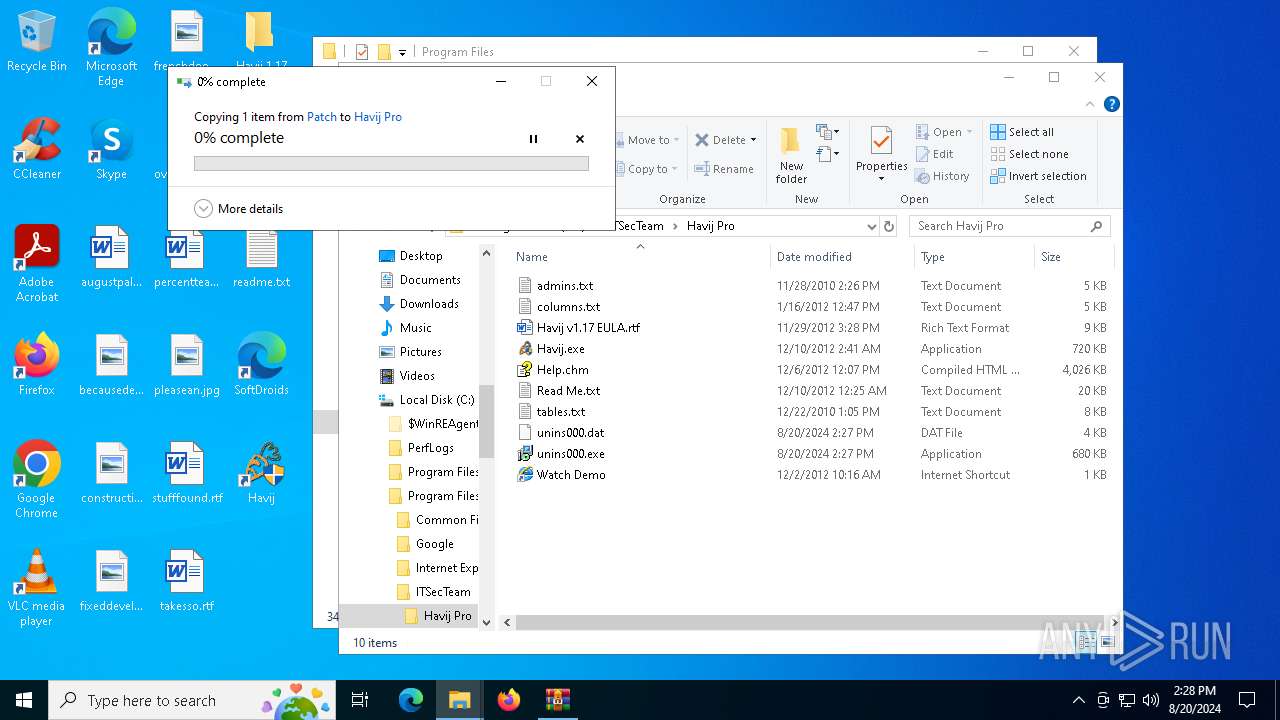Image resolution: width=1280 pixels, height=720 pixels.
Task: Open Adobe Acrobat desktop icon
Action: click(37, 264)
